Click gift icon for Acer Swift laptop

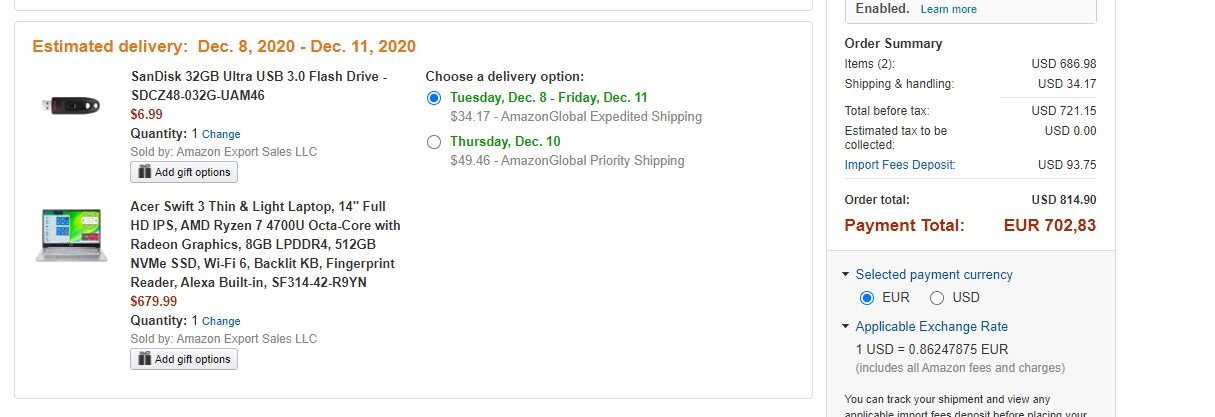point(144,359)
